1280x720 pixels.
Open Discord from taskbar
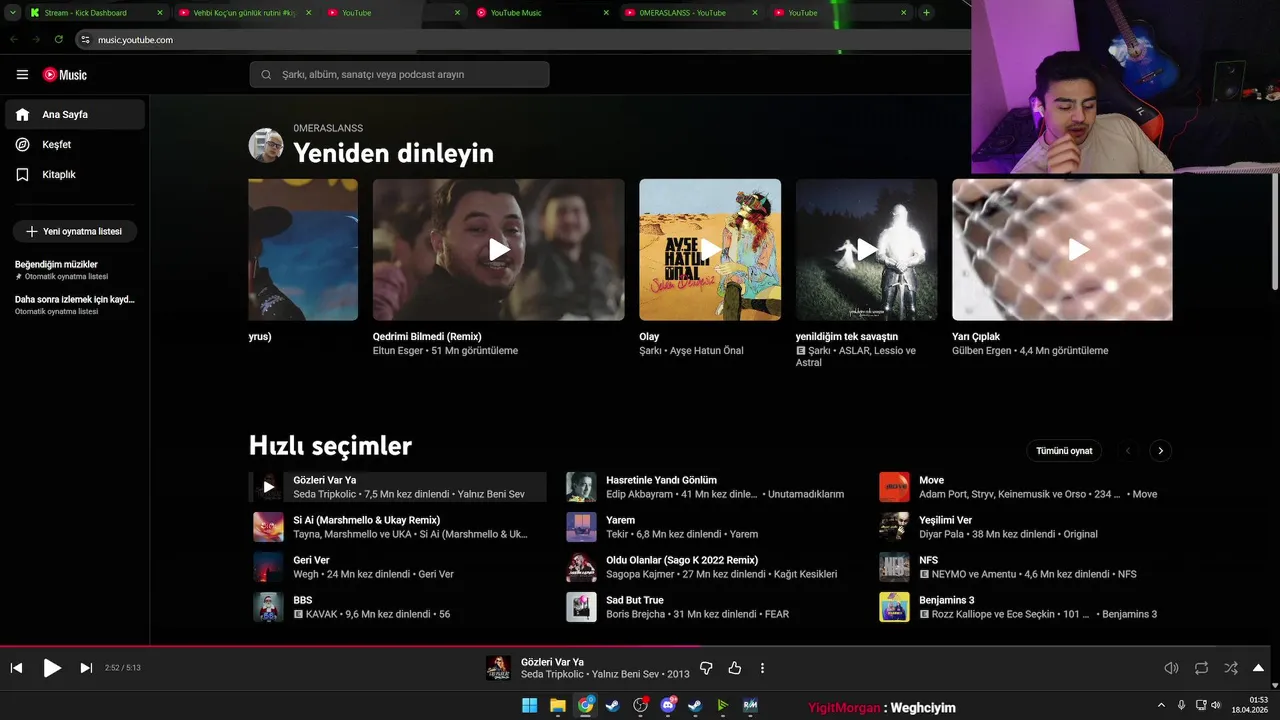(668, 706)
